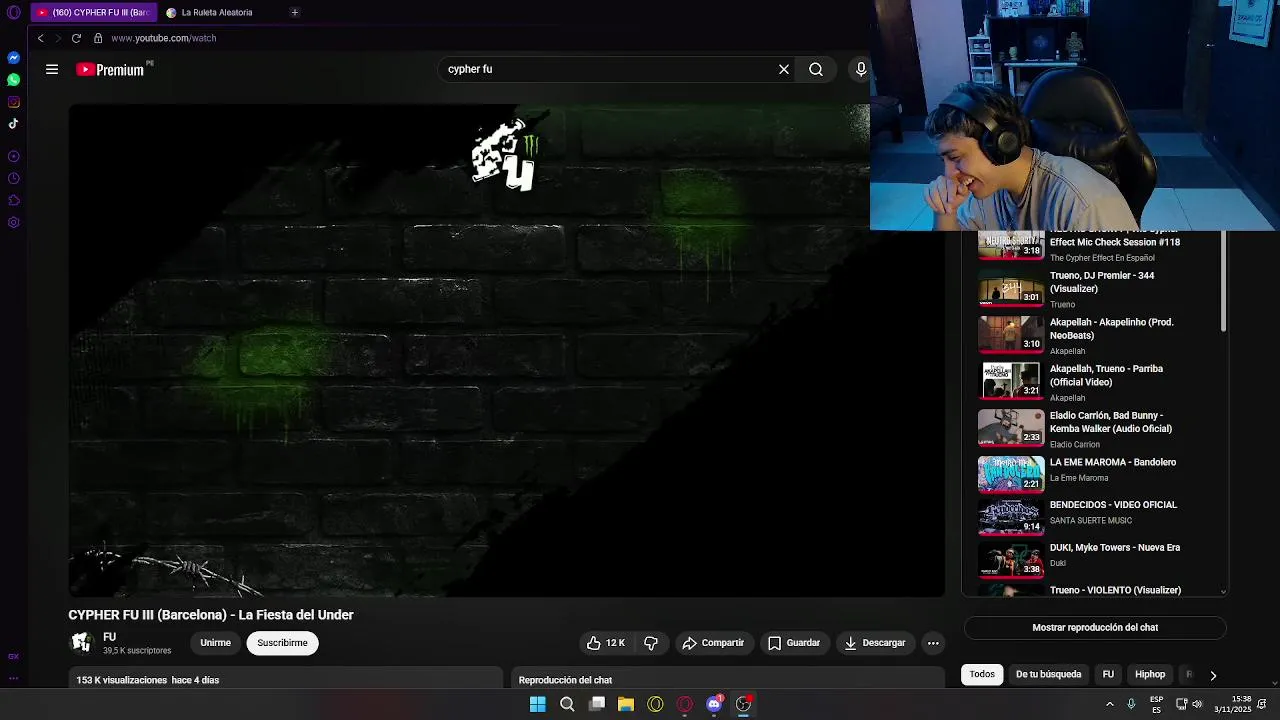Open BENDECIDOS - VIDEO OFICIAL title
This screenshot has width=1280, height=720.
click(x=1113, y=505)
